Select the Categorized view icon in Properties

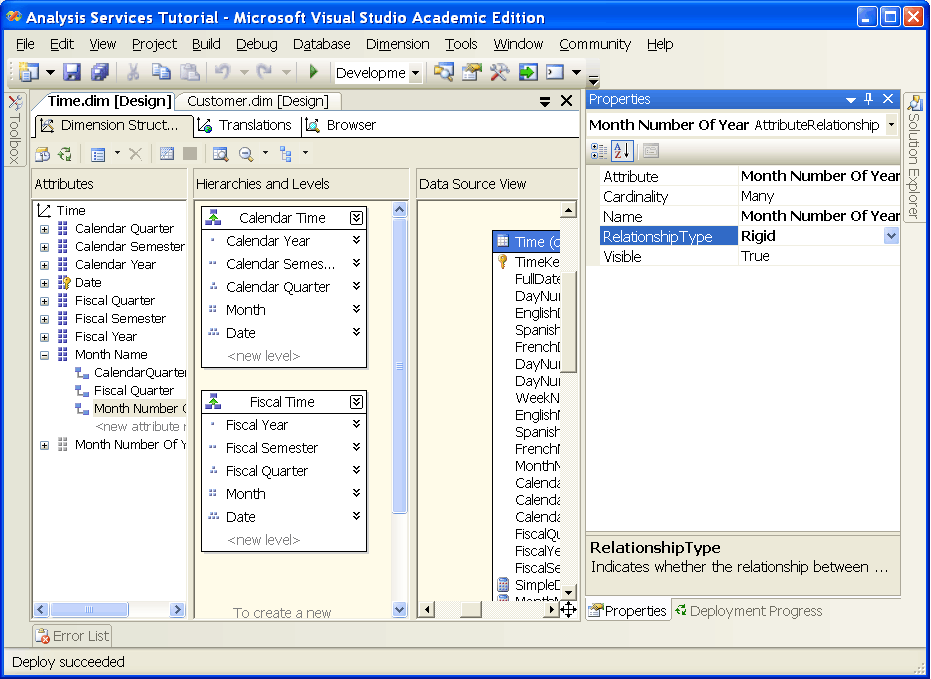pyautogui.click(x=598, y=150)
